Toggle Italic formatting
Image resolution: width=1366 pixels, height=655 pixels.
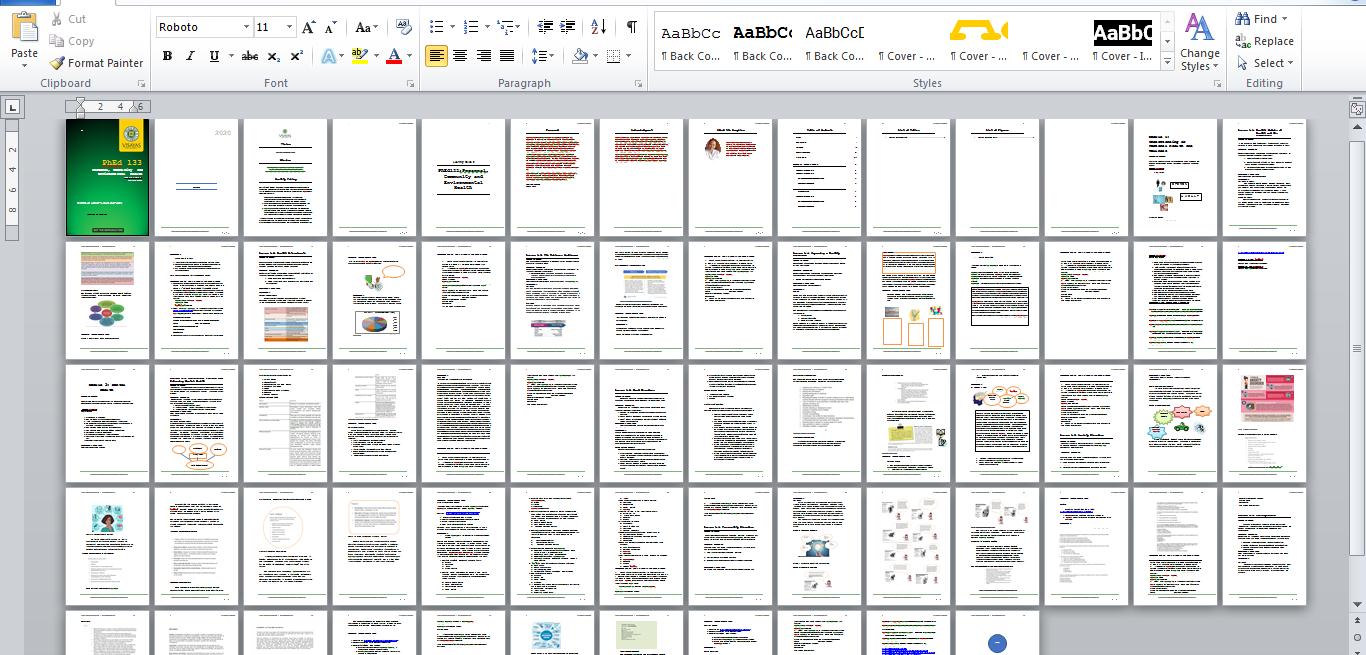pos(190,57)
